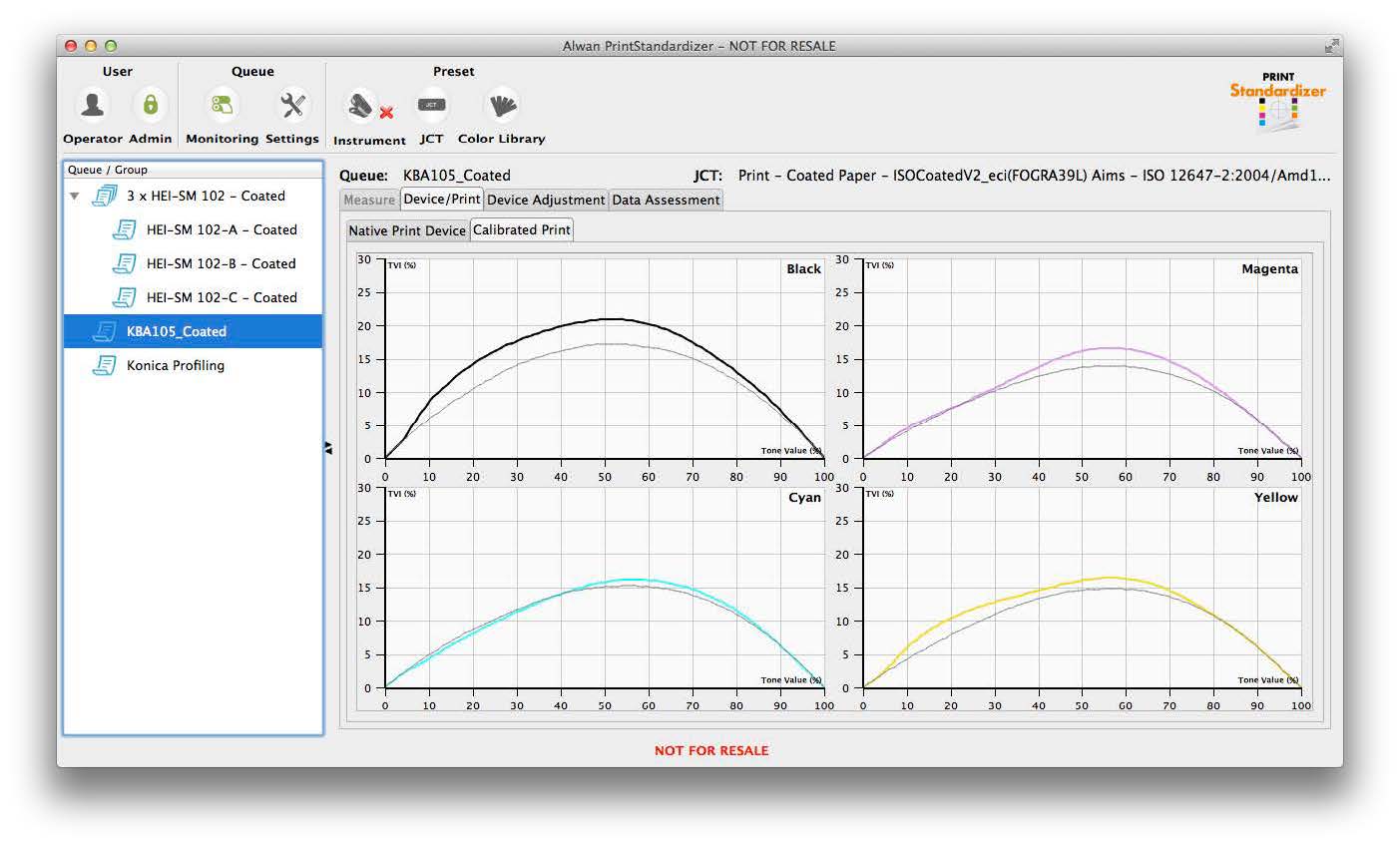
Task: Switch to Operator user mode
Action: 93,105
